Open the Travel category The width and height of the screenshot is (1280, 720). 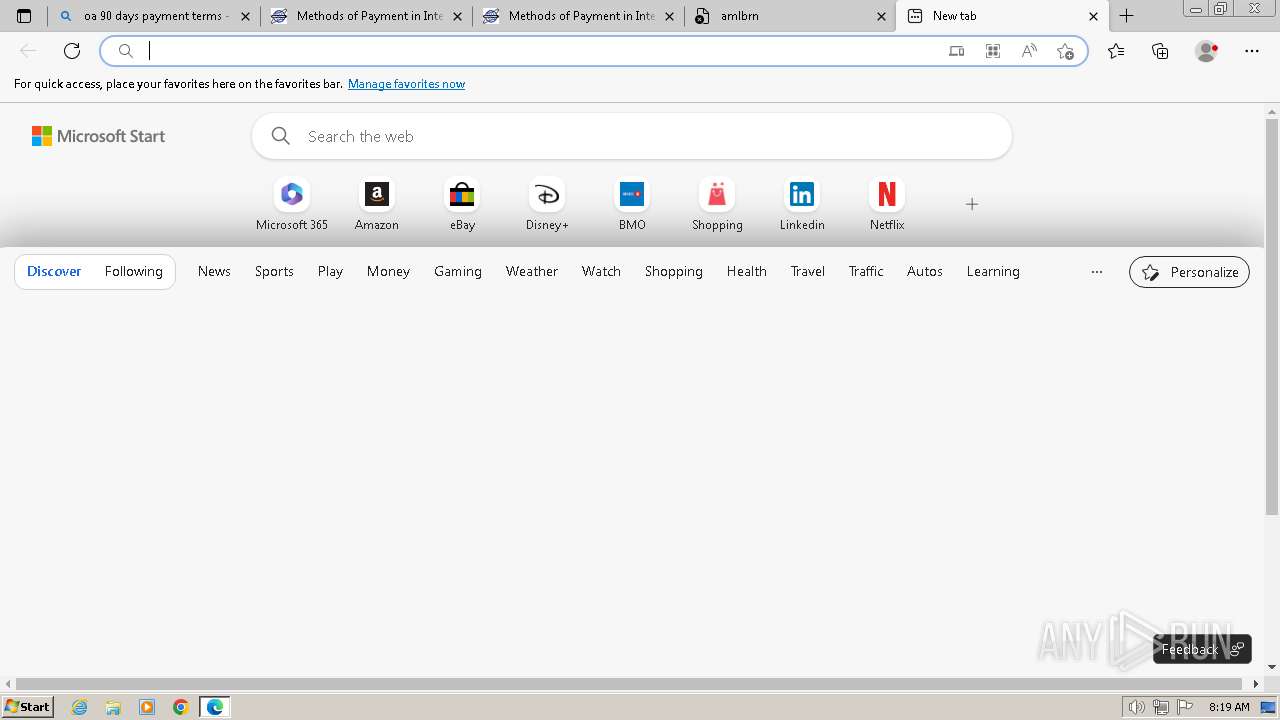(807, 271)
